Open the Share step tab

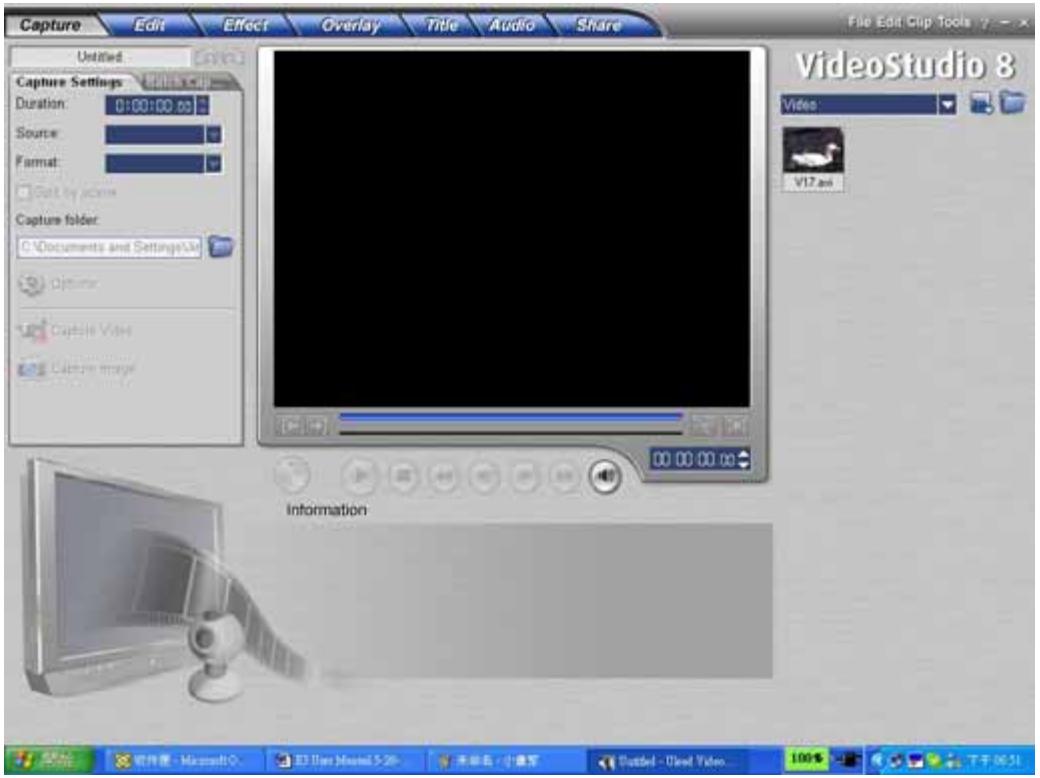pyautogui.click(x=598, y=25)
